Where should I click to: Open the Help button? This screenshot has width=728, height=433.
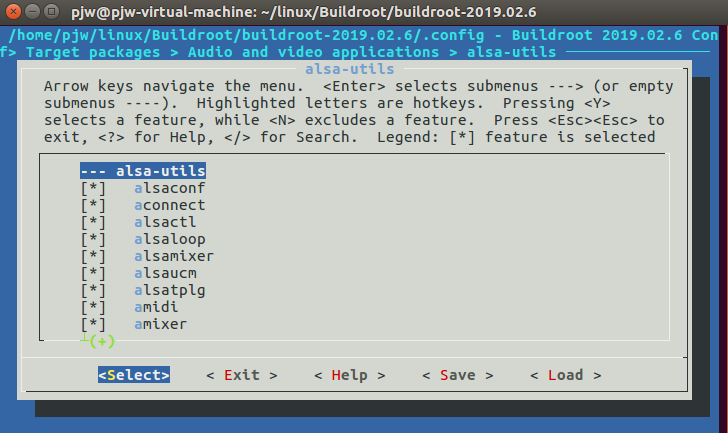(350, 375)
